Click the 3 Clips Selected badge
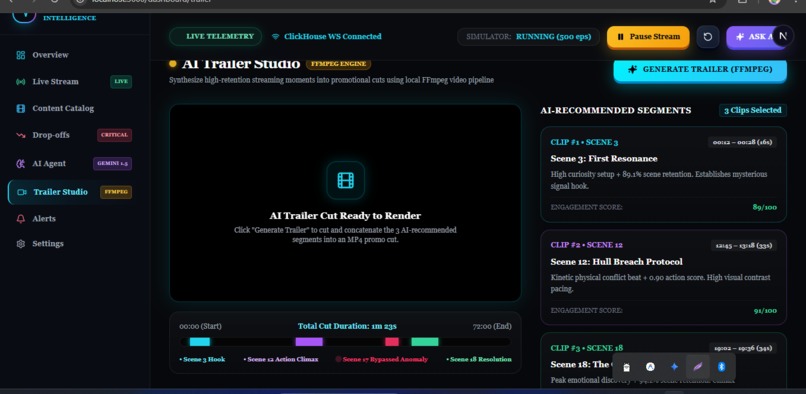Viewport: 806px width, 394px height. (x=753, y=110)
